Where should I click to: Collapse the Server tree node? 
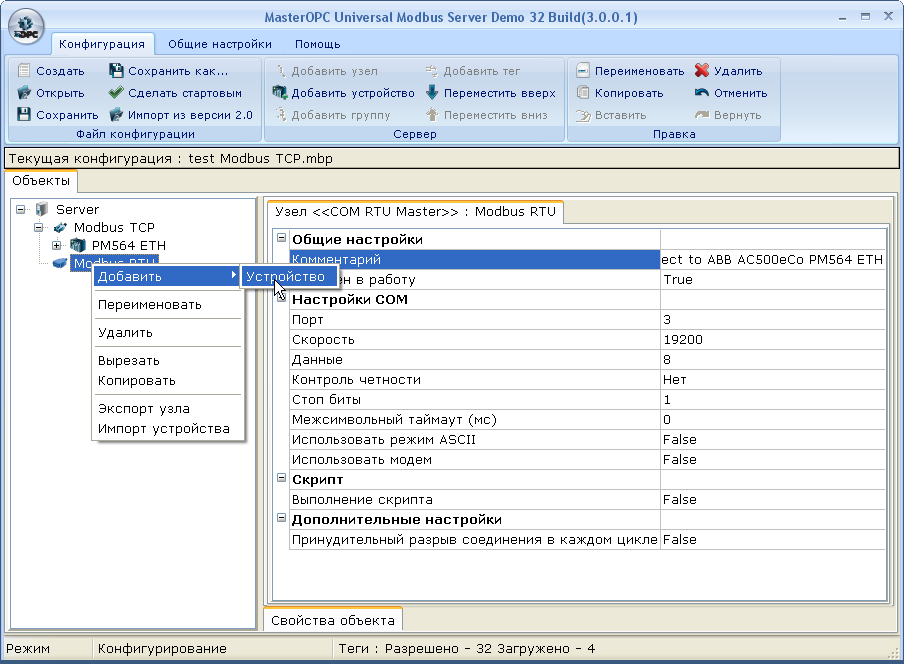pyautogui.click(x=21, y=210)
